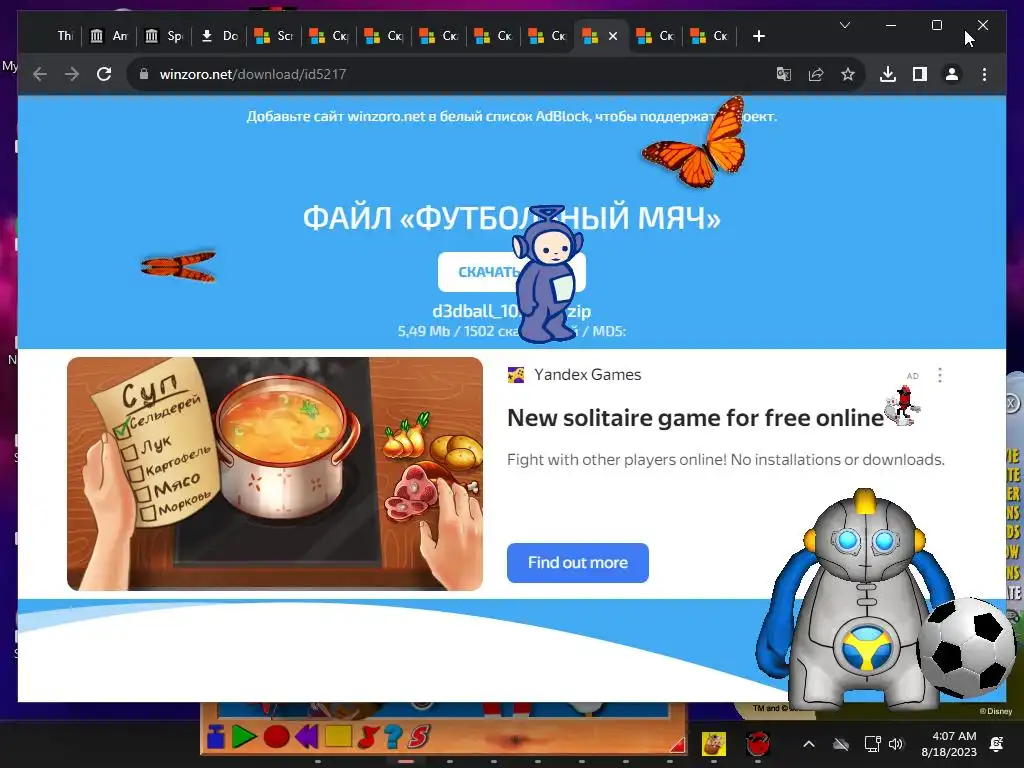Click the soup recipe ad image

[275, 474]
